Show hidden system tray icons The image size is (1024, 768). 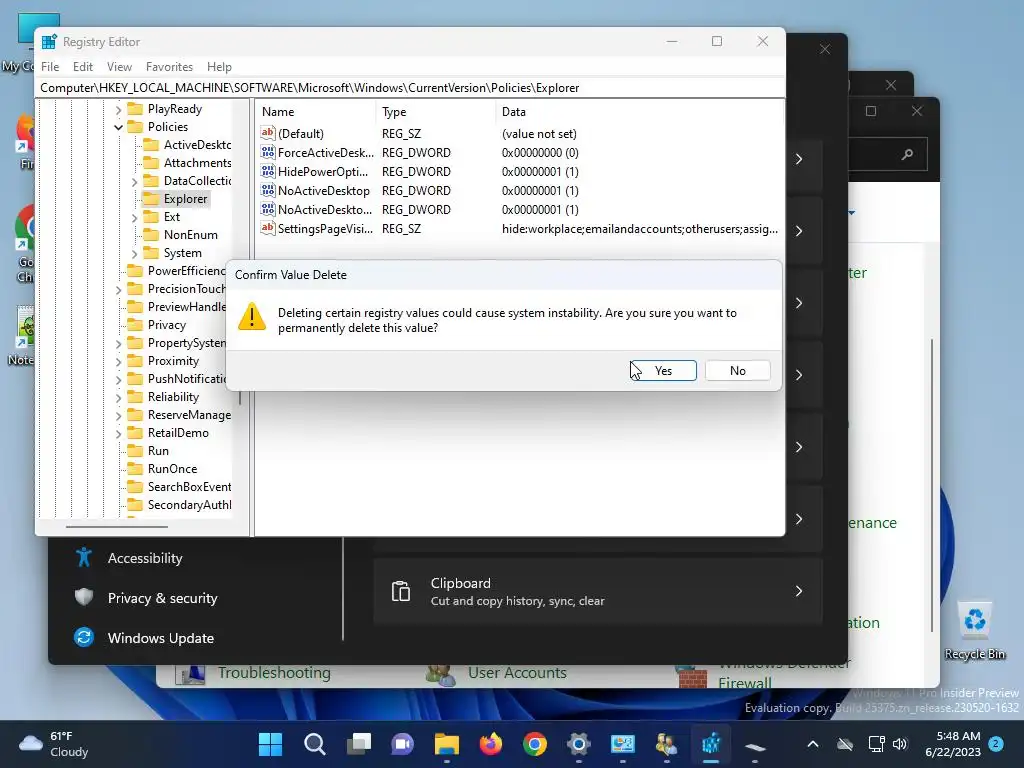(x=812, y=744)
